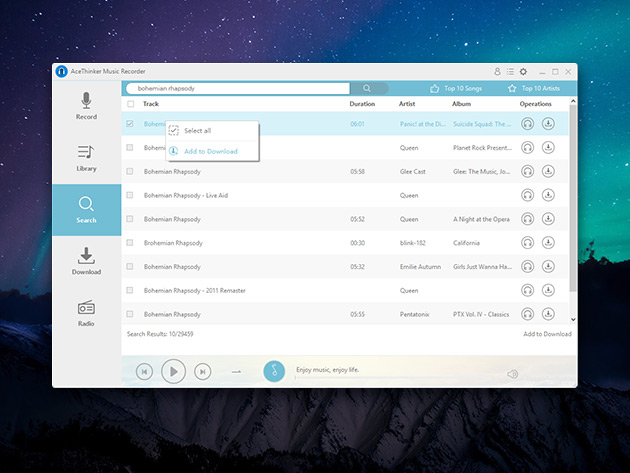
Task: Listen to the Emilie Autumn track
Action: coord(528,266)
